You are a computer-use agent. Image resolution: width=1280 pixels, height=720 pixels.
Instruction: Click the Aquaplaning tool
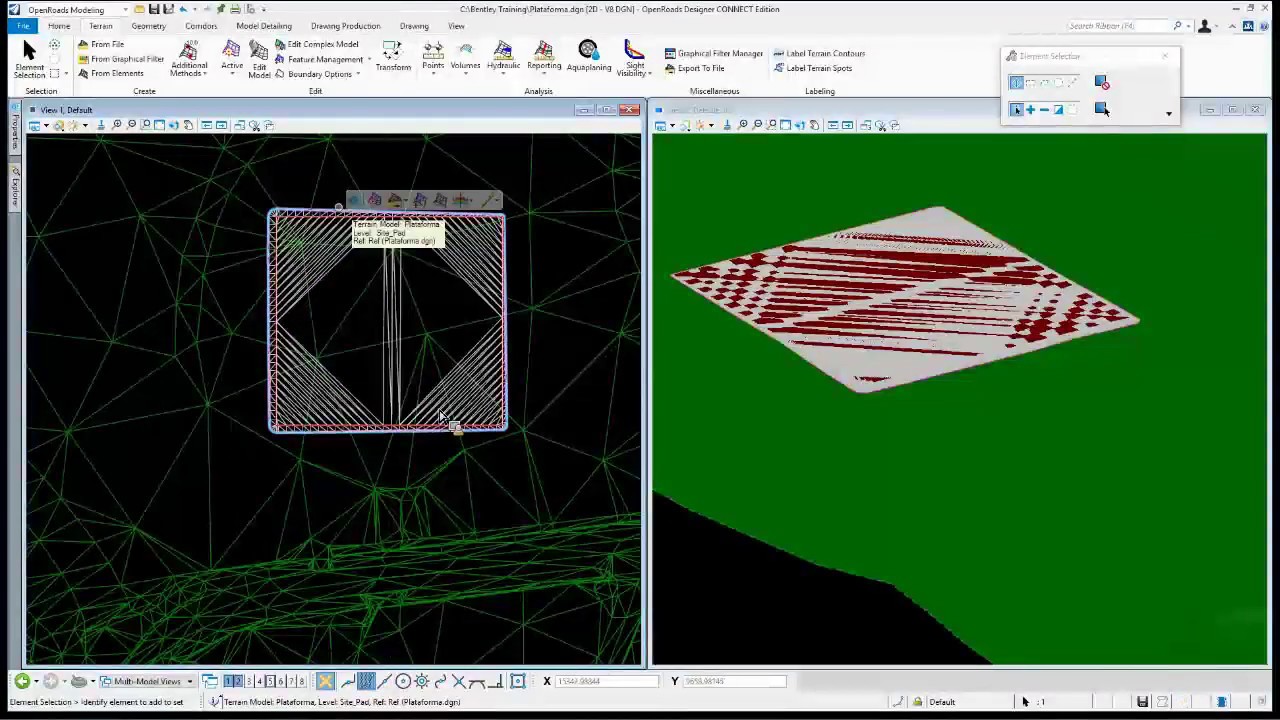589,57
